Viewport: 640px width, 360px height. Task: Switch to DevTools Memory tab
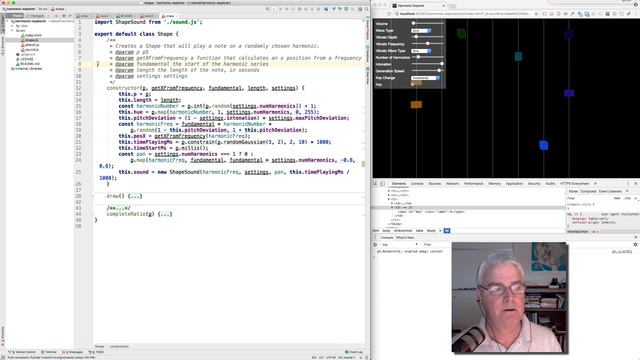click(x=494, y=184)
